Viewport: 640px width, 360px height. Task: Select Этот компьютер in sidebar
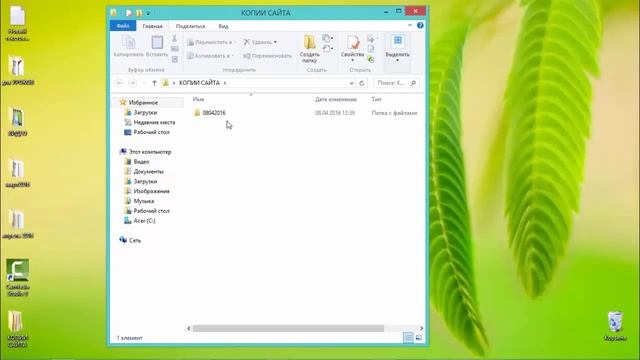(150, 151)
